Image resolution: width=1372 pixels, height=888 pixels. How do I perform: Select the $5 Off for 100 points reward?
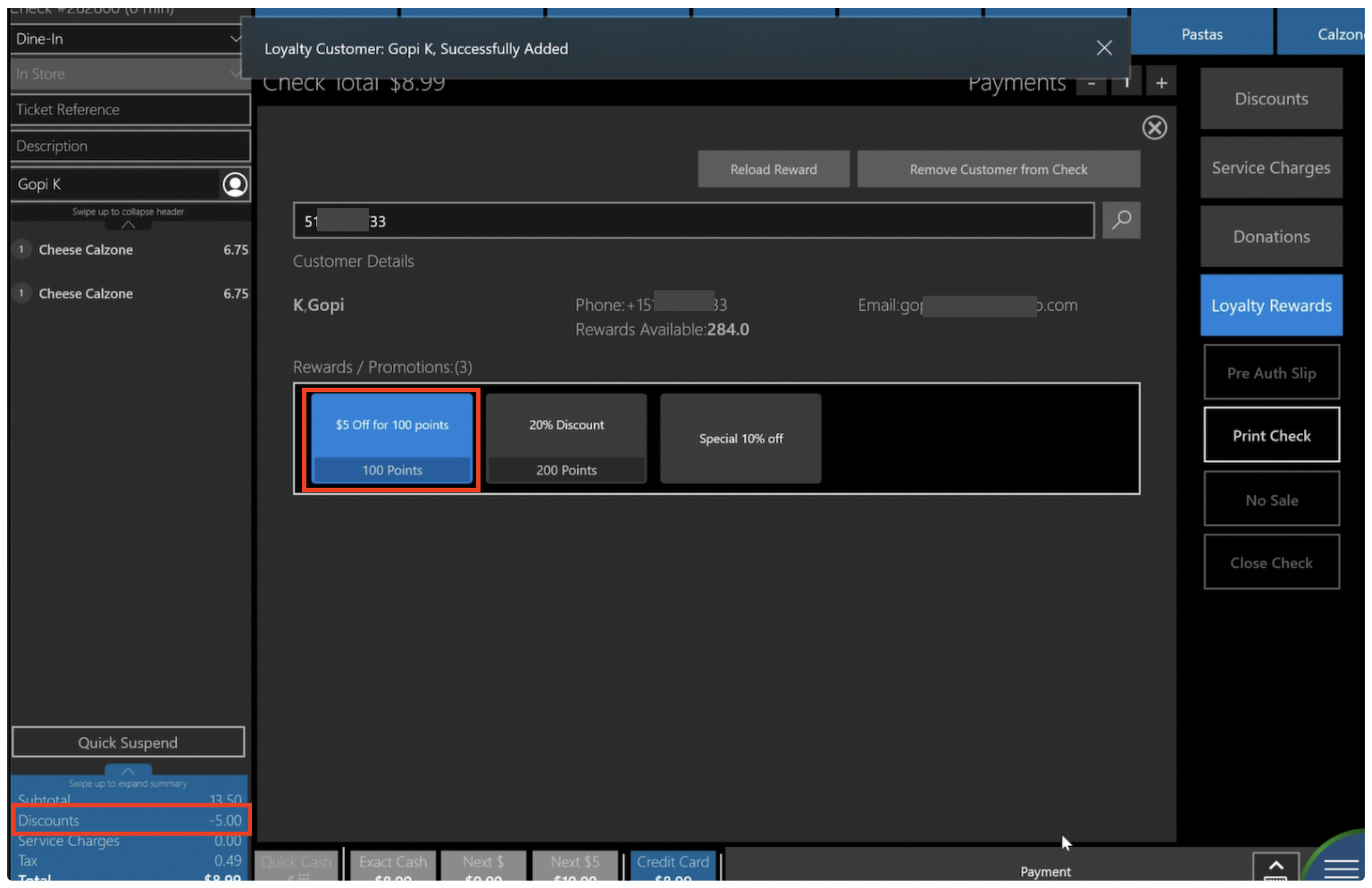[392, 439]
